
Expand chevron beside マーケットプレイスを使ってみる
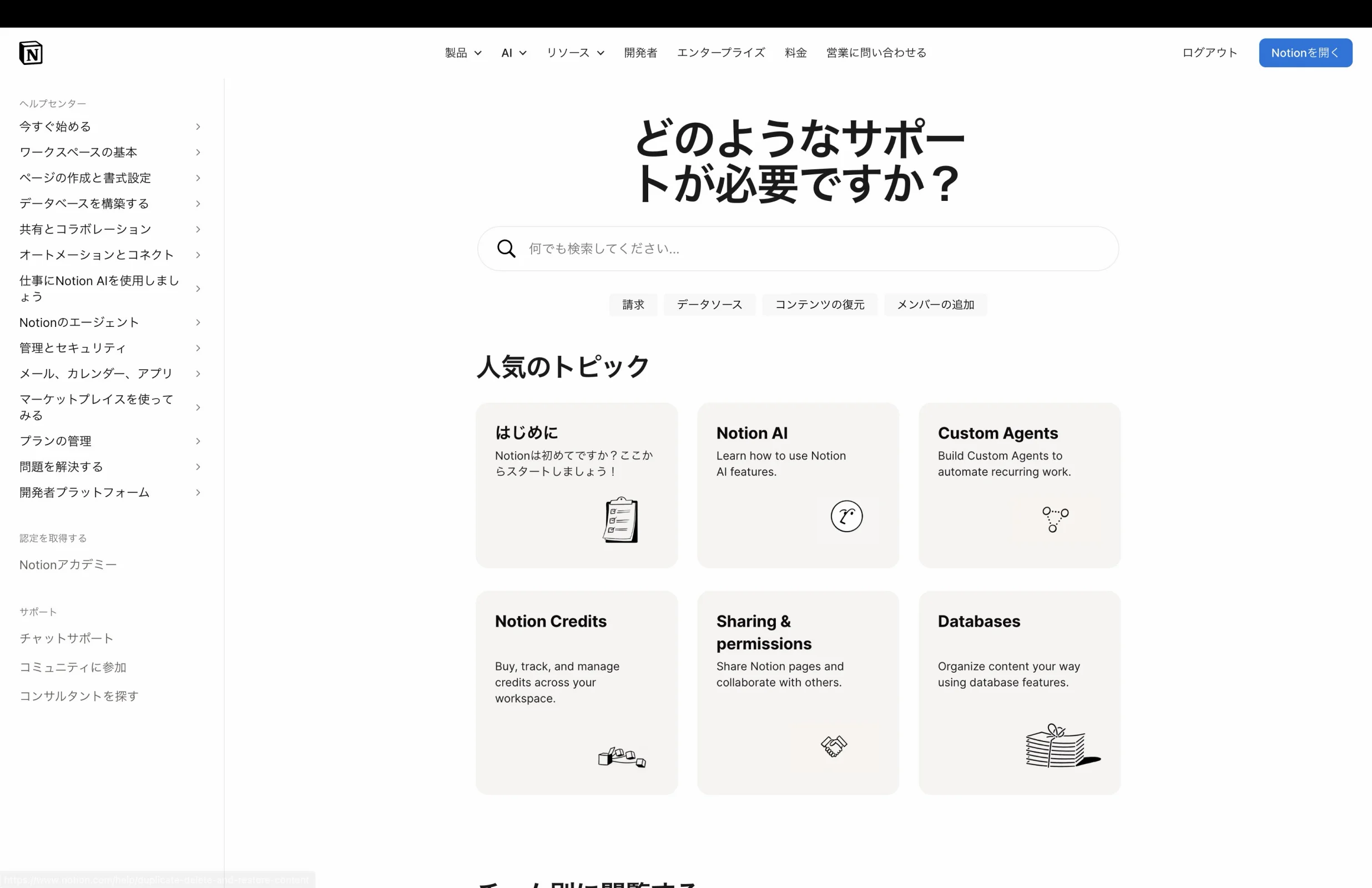tap(198, 407)
